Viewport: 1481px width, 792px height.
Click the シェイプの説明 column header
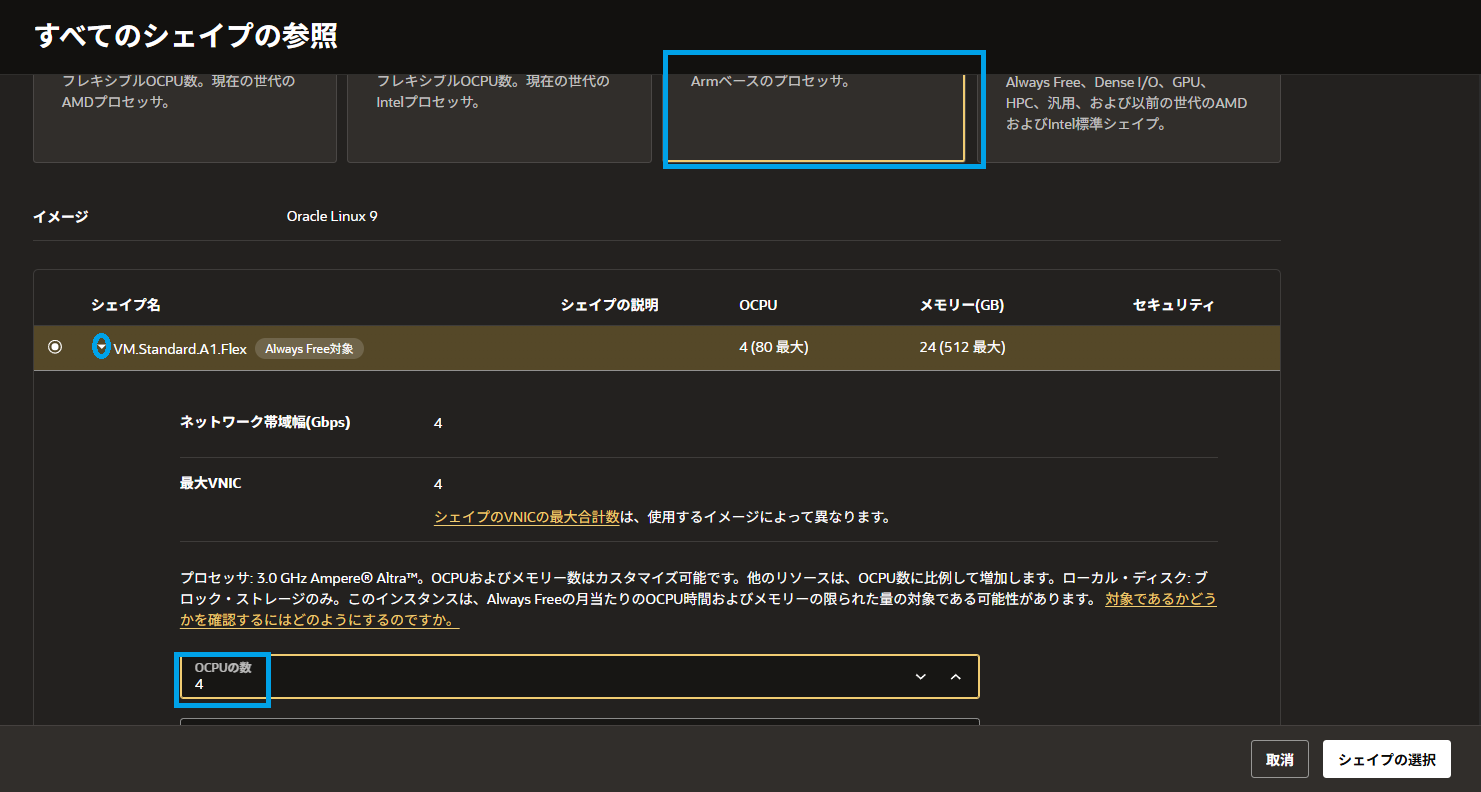click(609, 305)
